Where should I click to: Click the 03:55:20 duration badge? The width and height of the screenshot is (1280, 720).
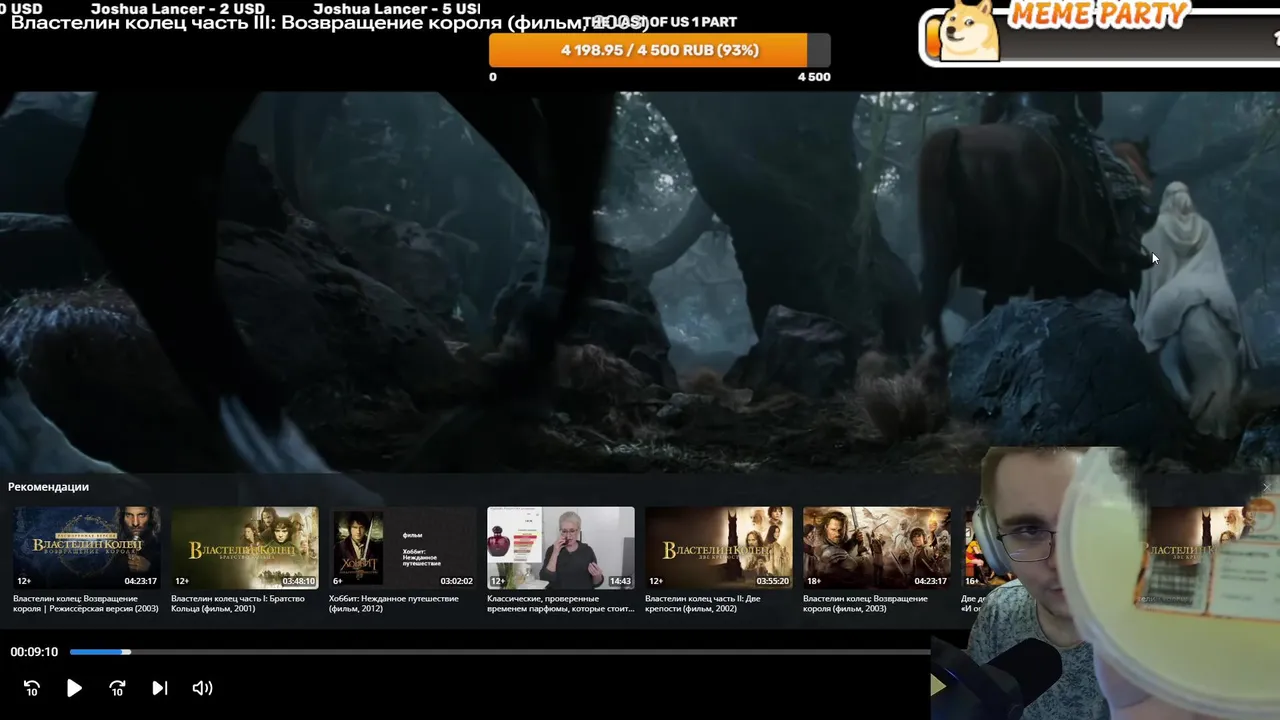(x=772, y=581)
